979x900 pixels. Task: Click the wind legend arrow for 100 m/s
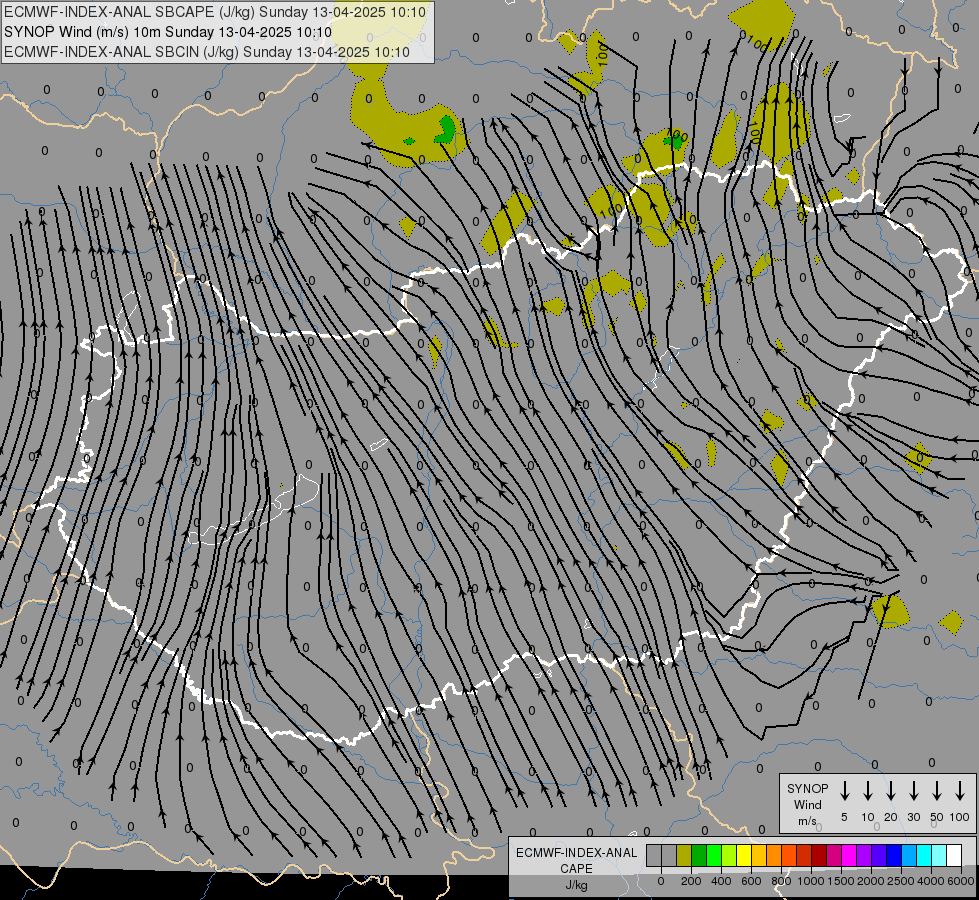tap(960, 791)
